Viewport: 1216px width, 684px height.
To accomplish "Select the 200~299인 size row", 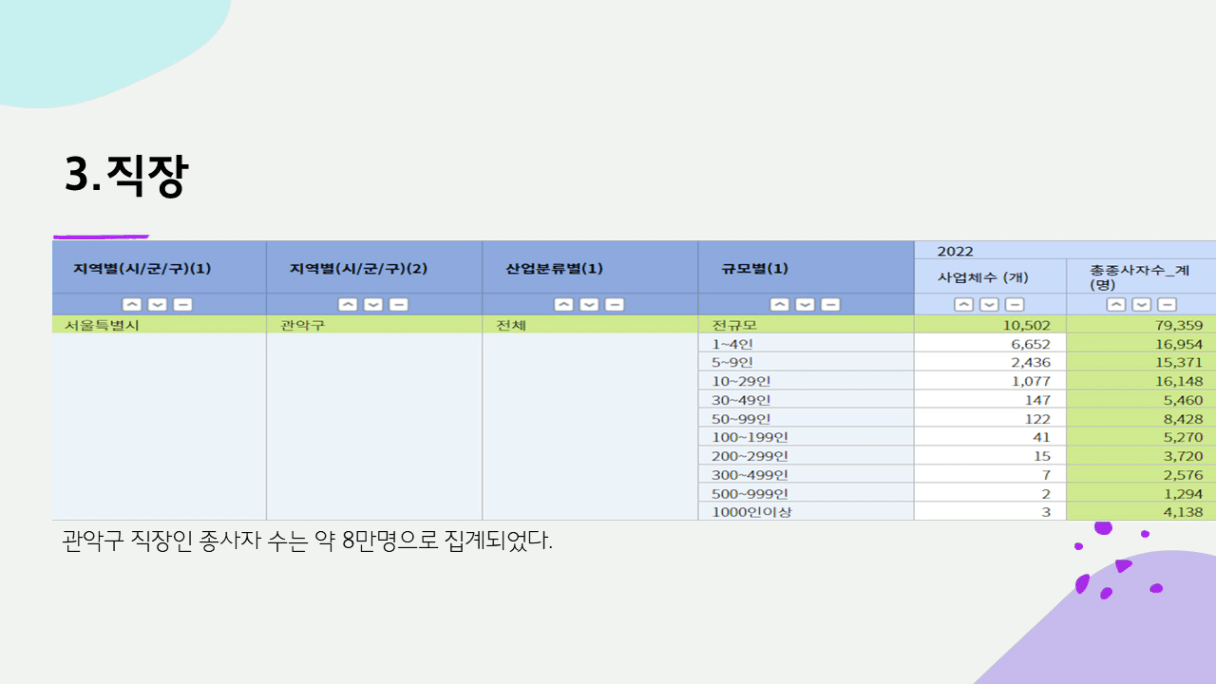I will pyautogui.click(x=749, y=456).
